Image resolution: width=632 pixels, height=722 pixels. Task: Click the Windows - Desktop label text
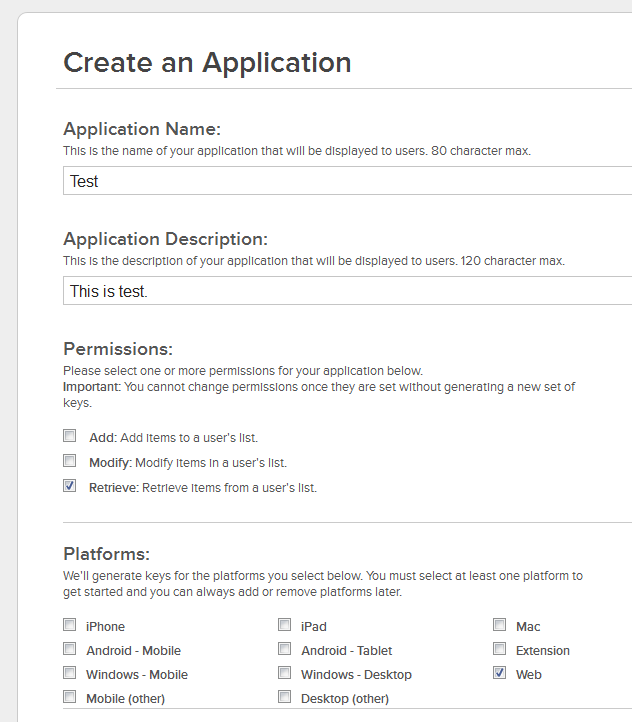(x=356, y=675)
